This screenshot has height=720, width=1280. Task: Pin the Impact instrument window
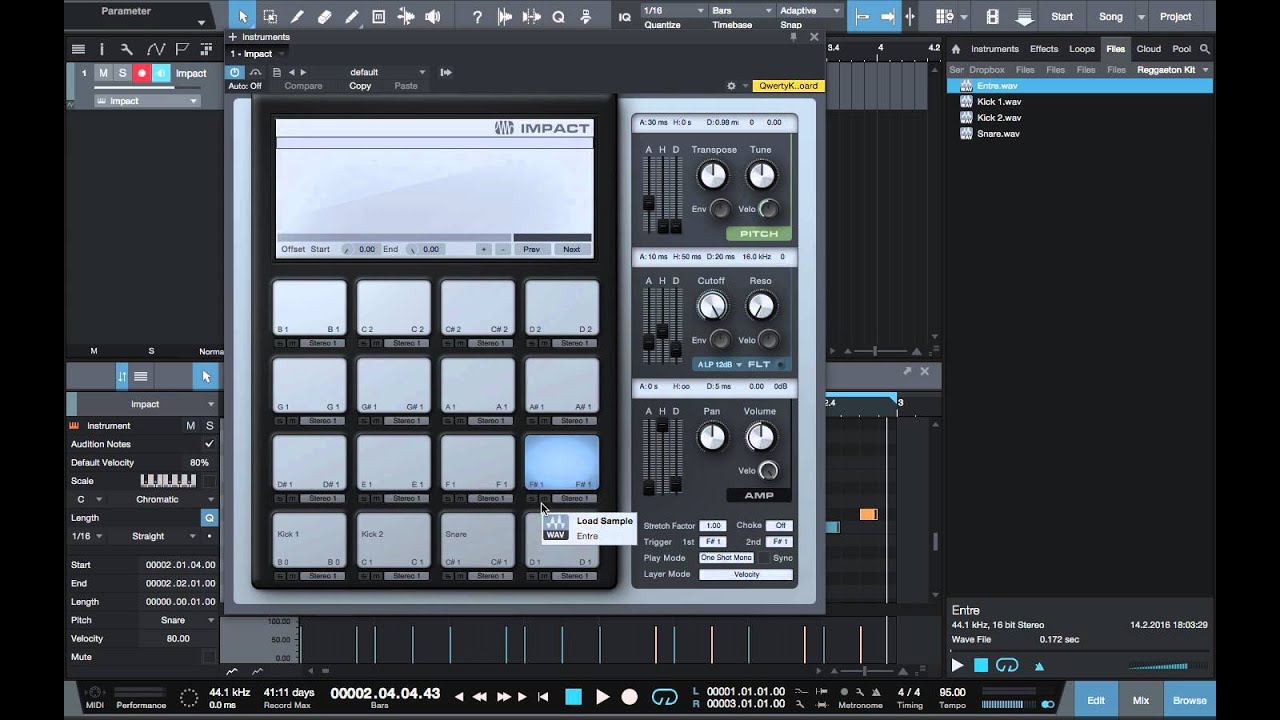click(794, 37)
